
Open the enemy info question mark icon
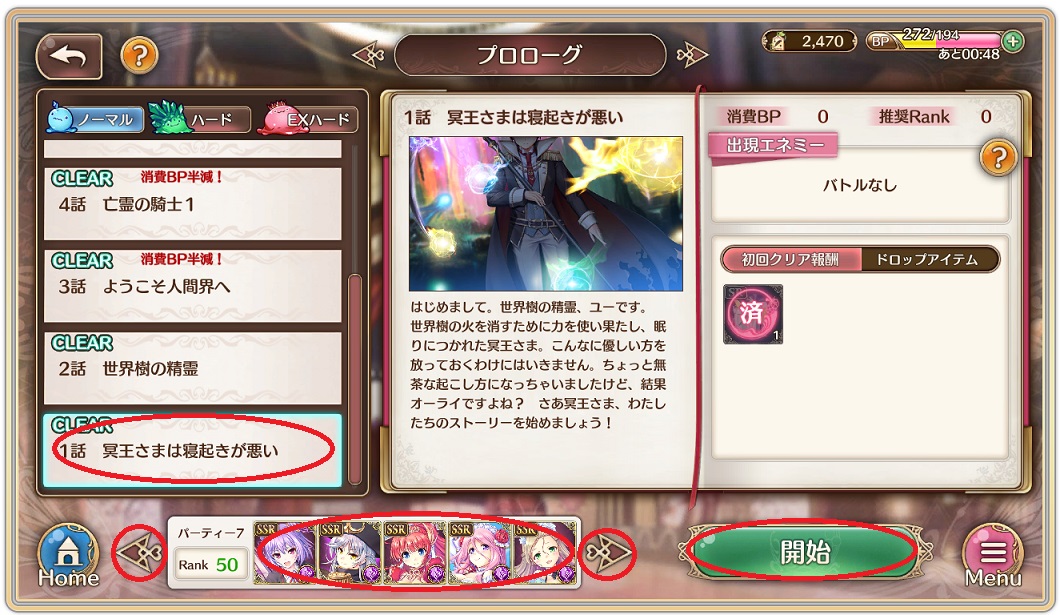998,158
